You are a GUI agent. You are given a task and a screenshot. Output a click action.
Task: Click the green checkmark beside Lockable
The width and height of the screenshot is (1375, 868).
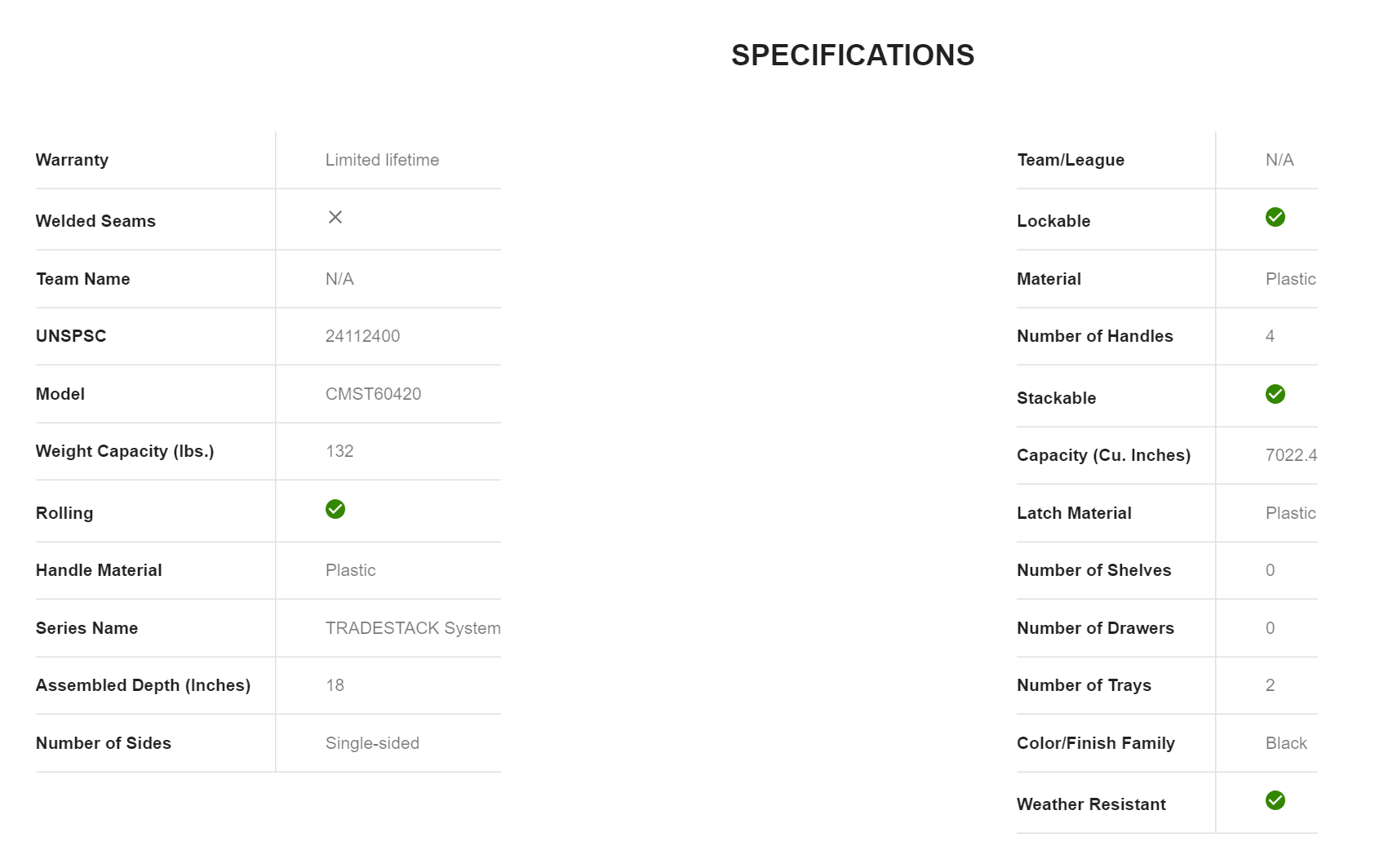(1275, 217)
